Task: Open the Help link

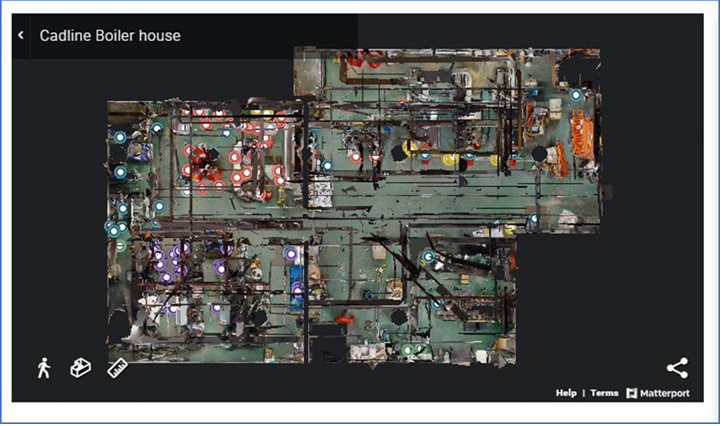Action: (566, 393)
